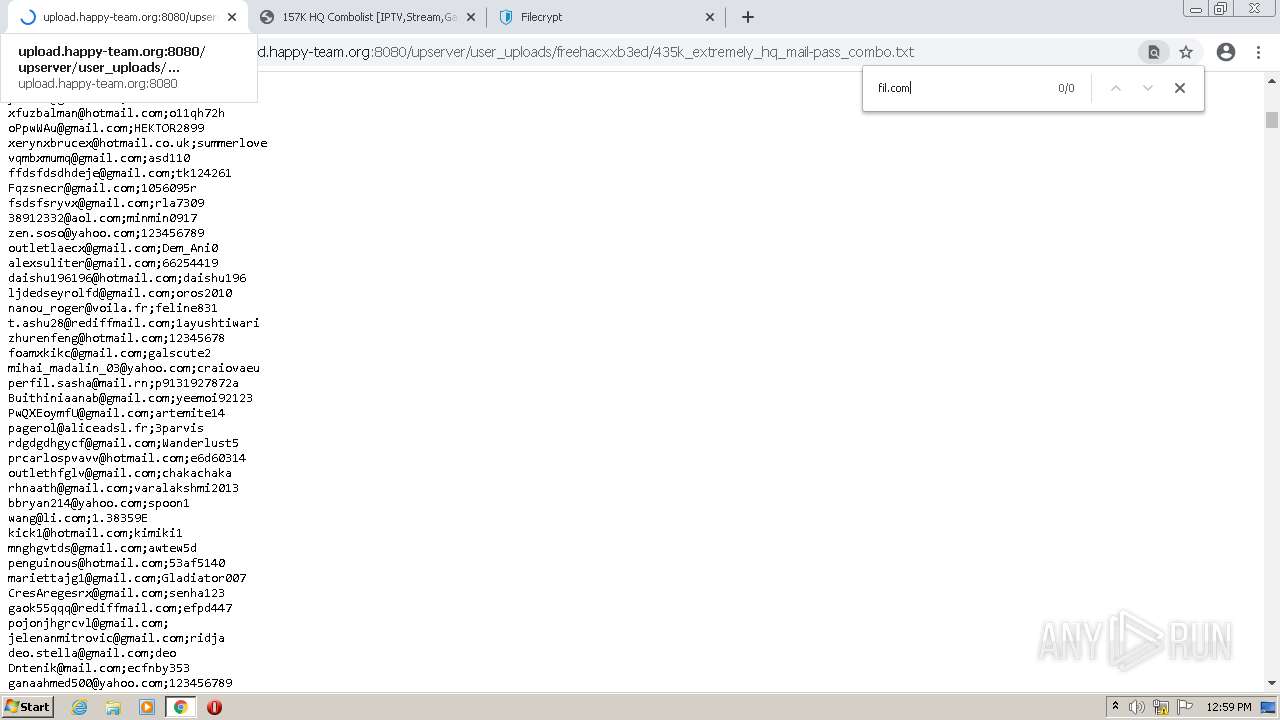Viewport: 1280px width, 720px height.
Task: Close the find bar
Action: (x=1180, y=88)
